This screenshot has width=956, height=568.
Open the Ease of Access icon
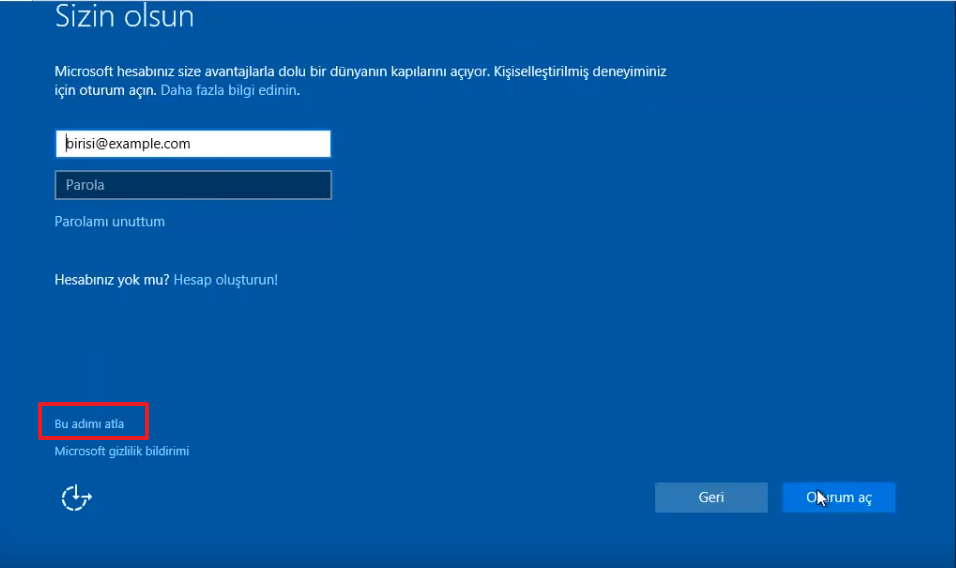(76, 498)
